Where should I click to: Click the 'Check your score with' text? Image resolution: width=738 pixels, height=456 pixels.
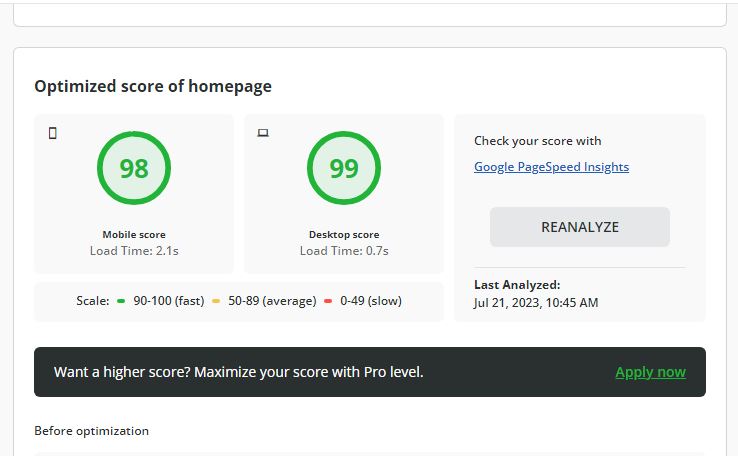pos(537,141)
